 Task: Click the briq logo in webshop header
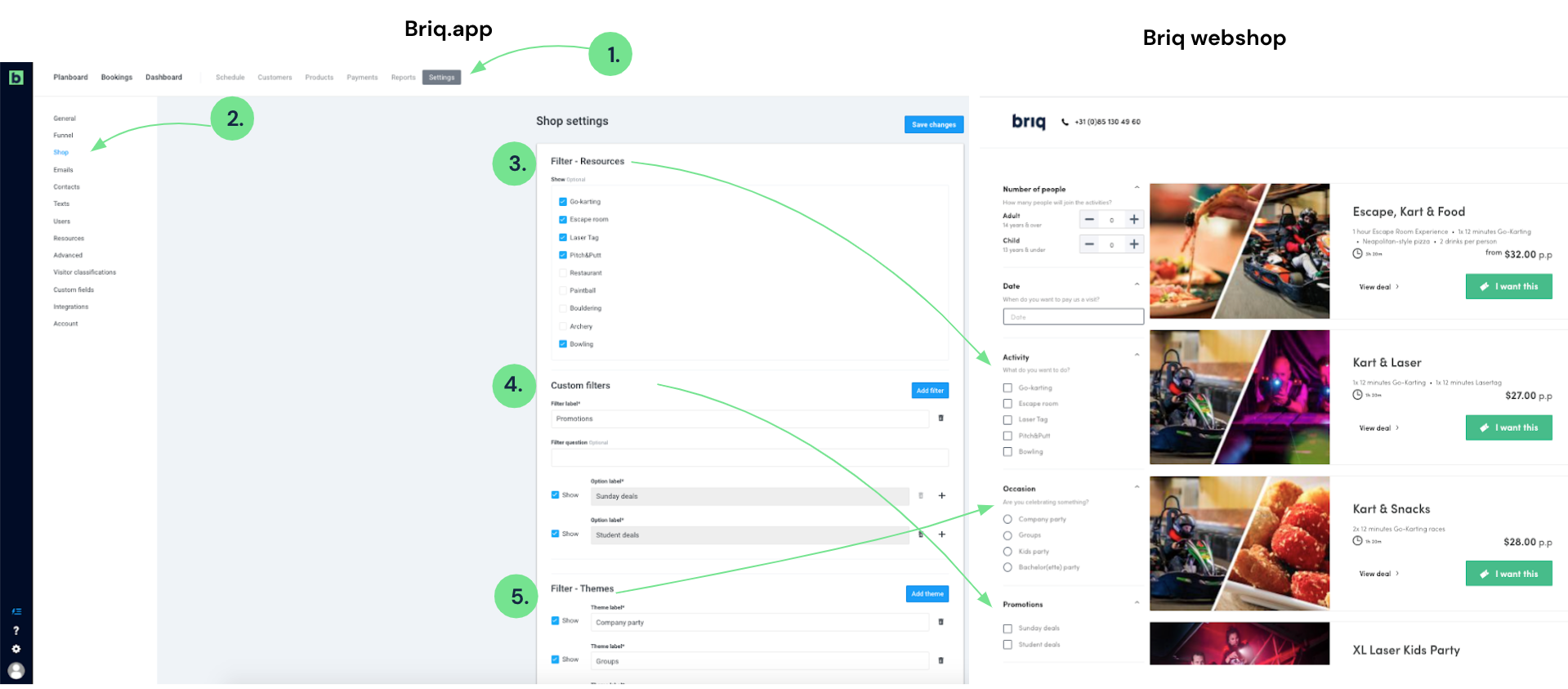pos(1029,122)
